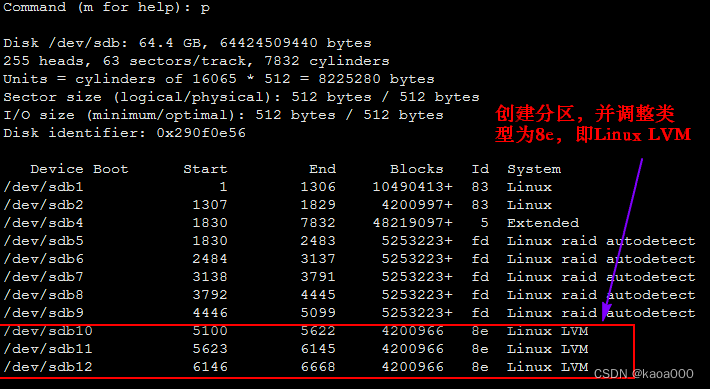The image size is (710, 389).
Task: Click the End value 5622
Action: (318, 331)
